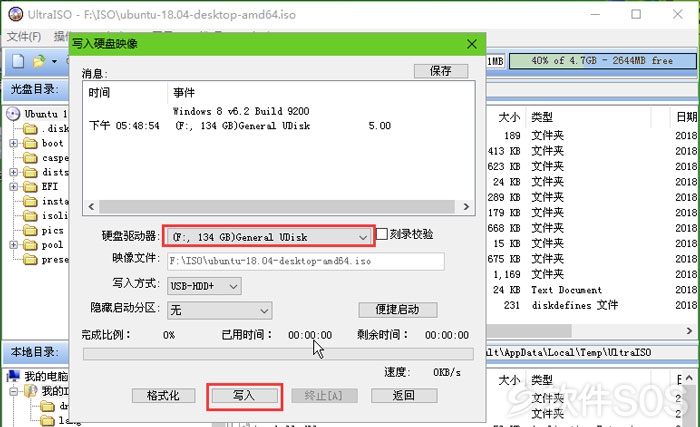Click the left arrow of message list scrollbar
The height and width of the screenshot is (427, 700).
pyautogui.click(x=91, y=206)
